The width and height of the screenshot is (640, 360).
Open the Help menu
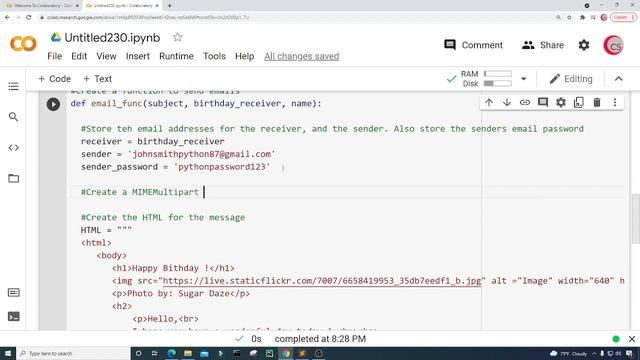point(244,56)
